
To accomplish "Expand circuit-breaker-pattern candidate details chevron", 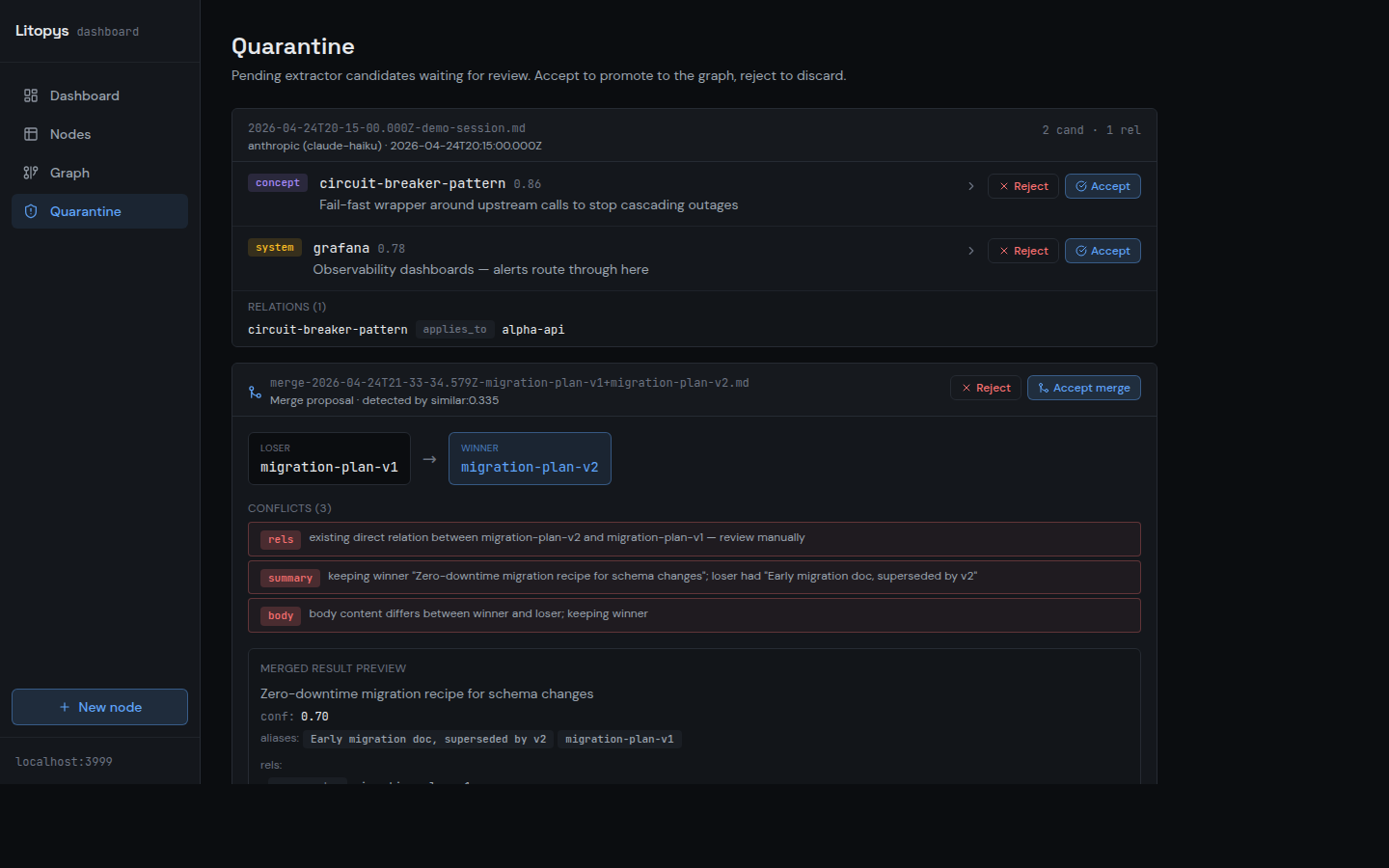I will tap(970, 185).
